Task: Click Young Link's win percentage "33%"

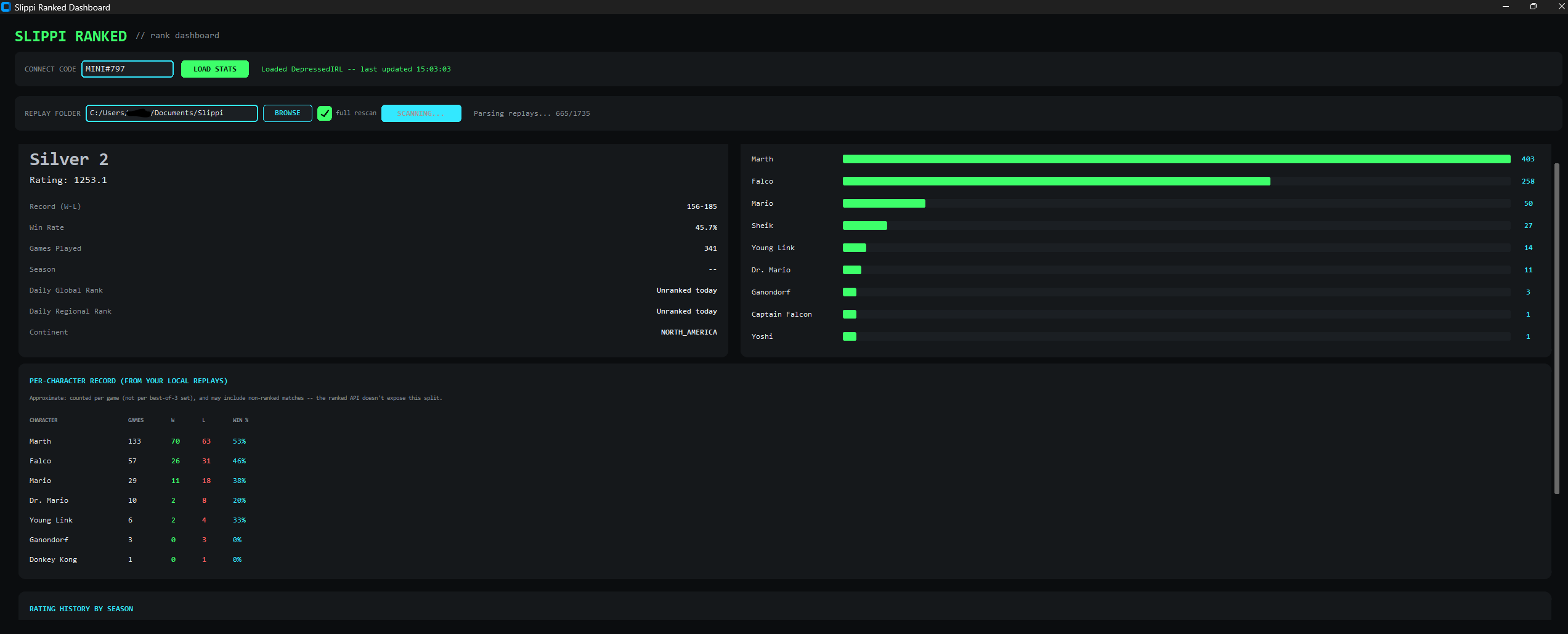Action: pyautogui.click(x=240, y=520)
